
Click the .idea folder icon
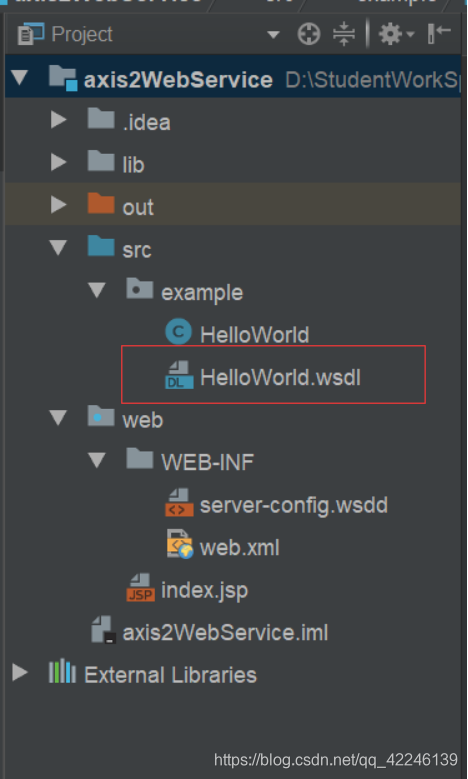point(101,119)
